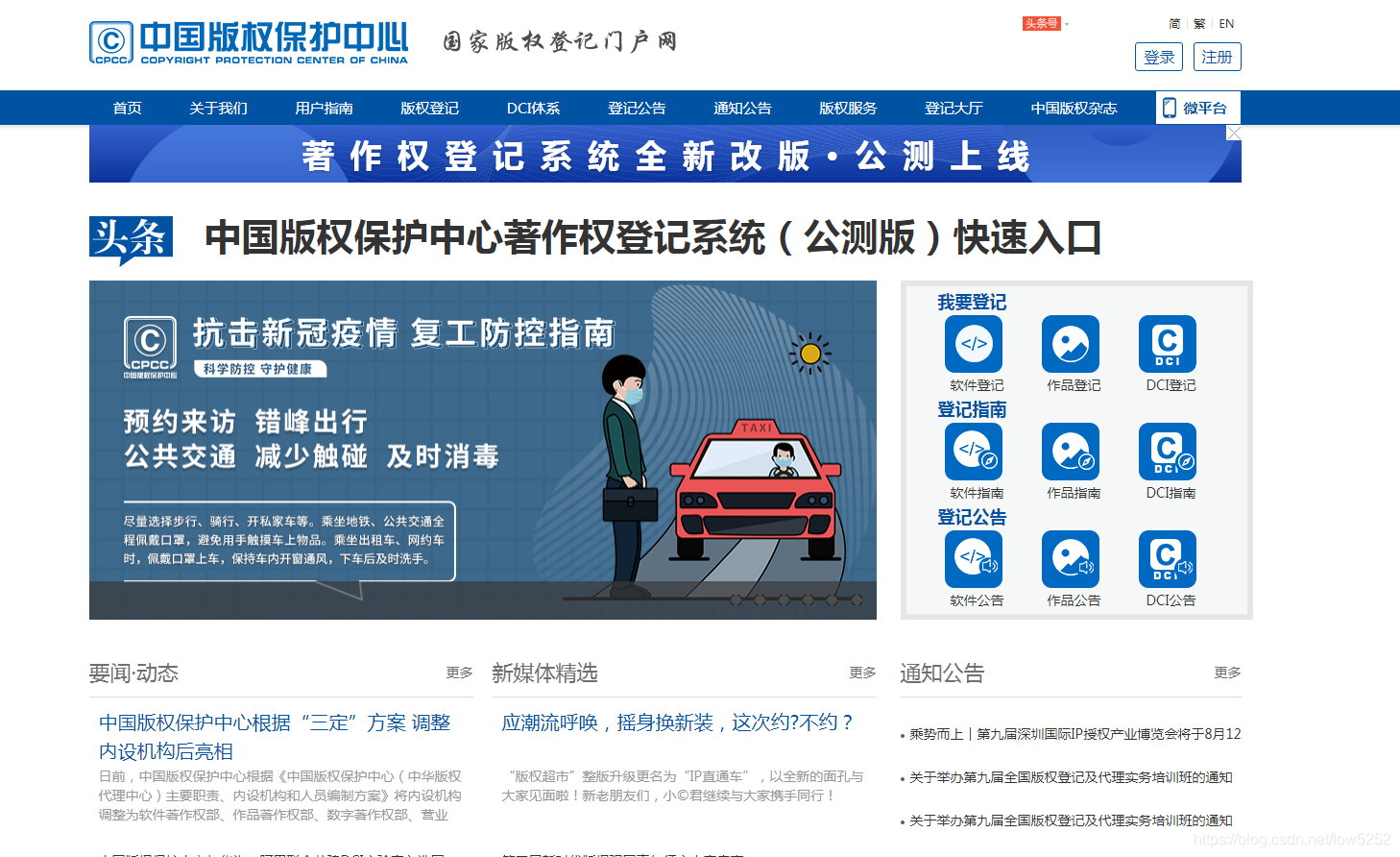
Task: Open article 中国版权保护中心根据"三定"方案
Action: point(275,737)
